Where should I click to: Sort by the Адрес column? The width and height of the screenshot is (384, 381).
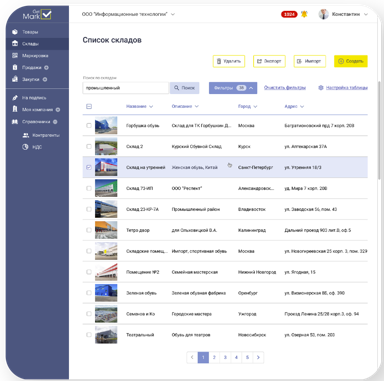(294, 106)
